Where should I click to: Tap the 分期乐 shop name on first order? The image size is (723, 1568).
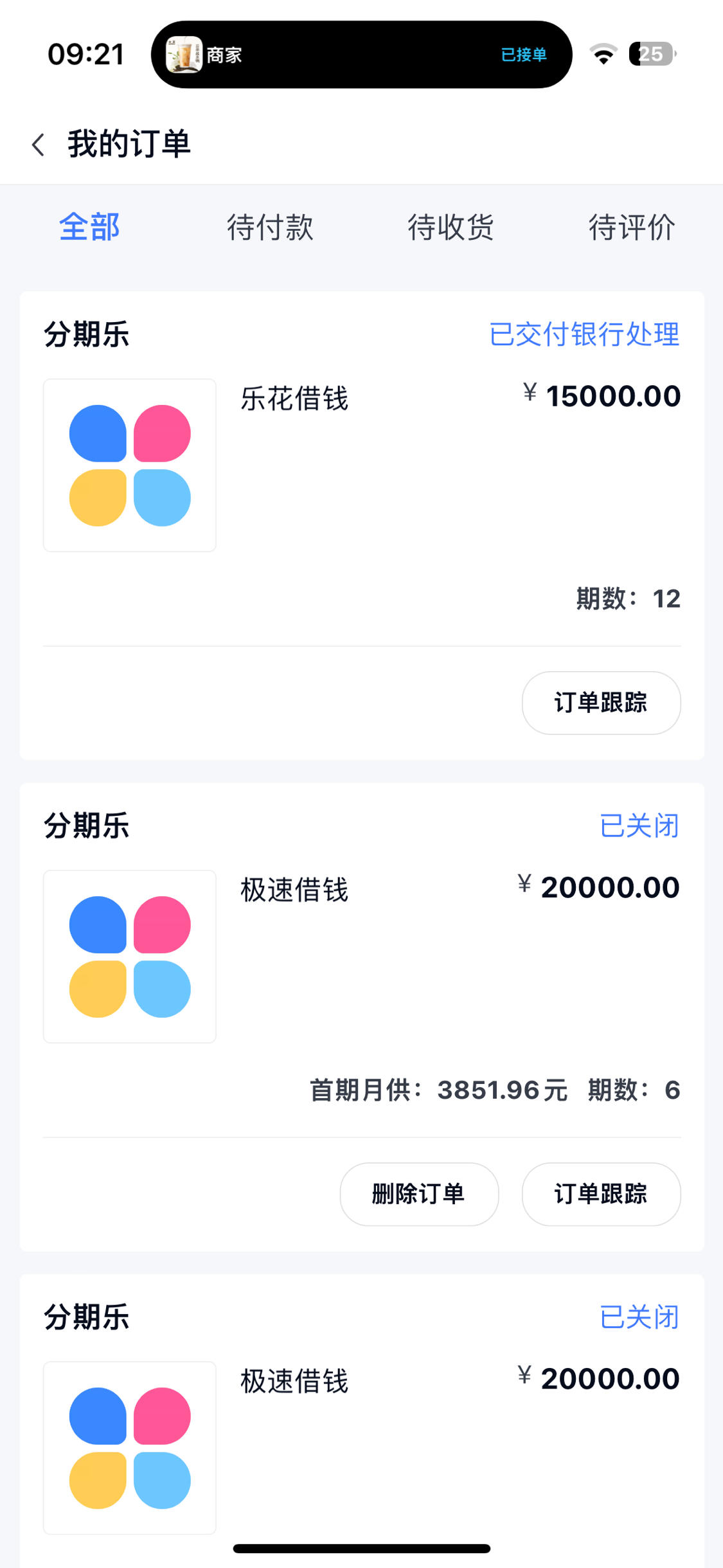click(87, 334)
